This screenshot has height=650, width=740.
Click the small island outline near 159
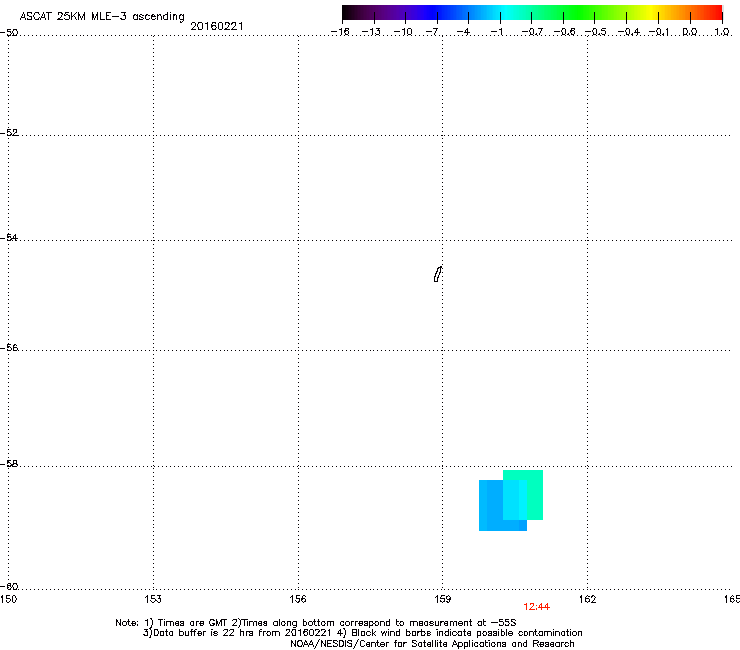[437, 274]
